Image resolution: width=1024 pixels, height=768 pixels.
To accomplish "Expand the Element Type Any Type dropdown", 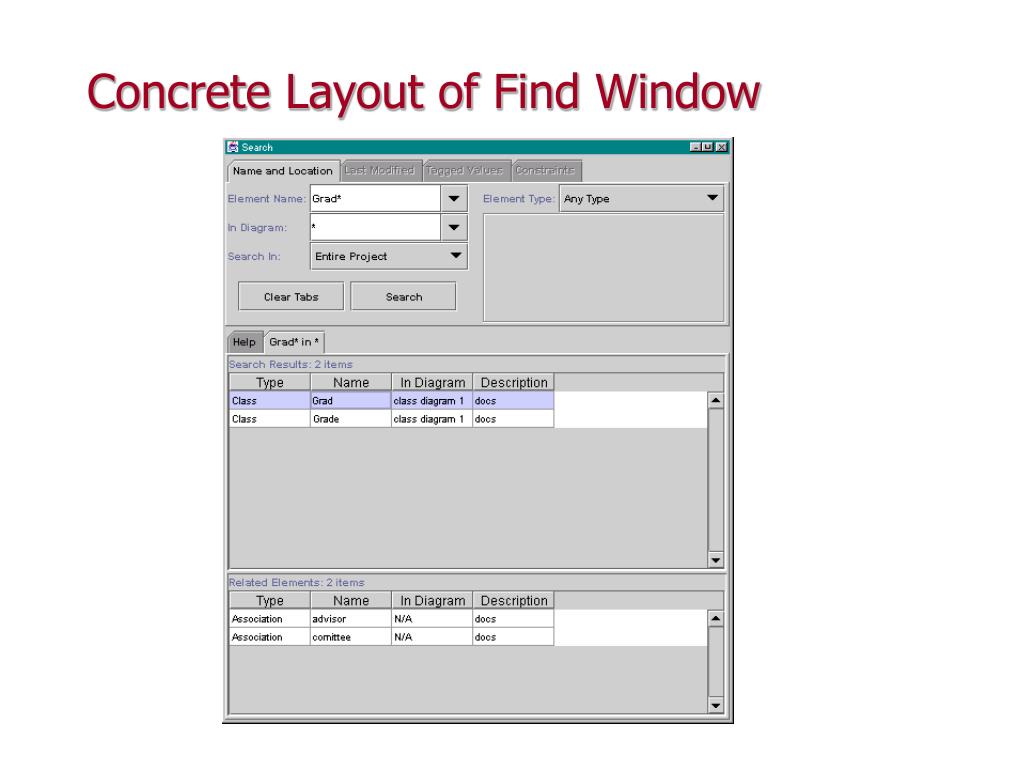I will tap(641, 199).
